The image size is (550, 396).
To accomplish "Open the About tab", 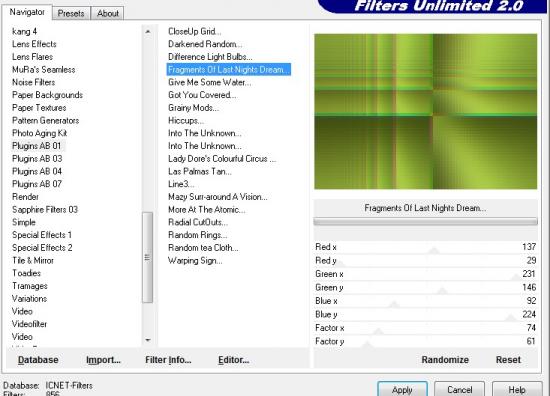I will coord(108,13).
